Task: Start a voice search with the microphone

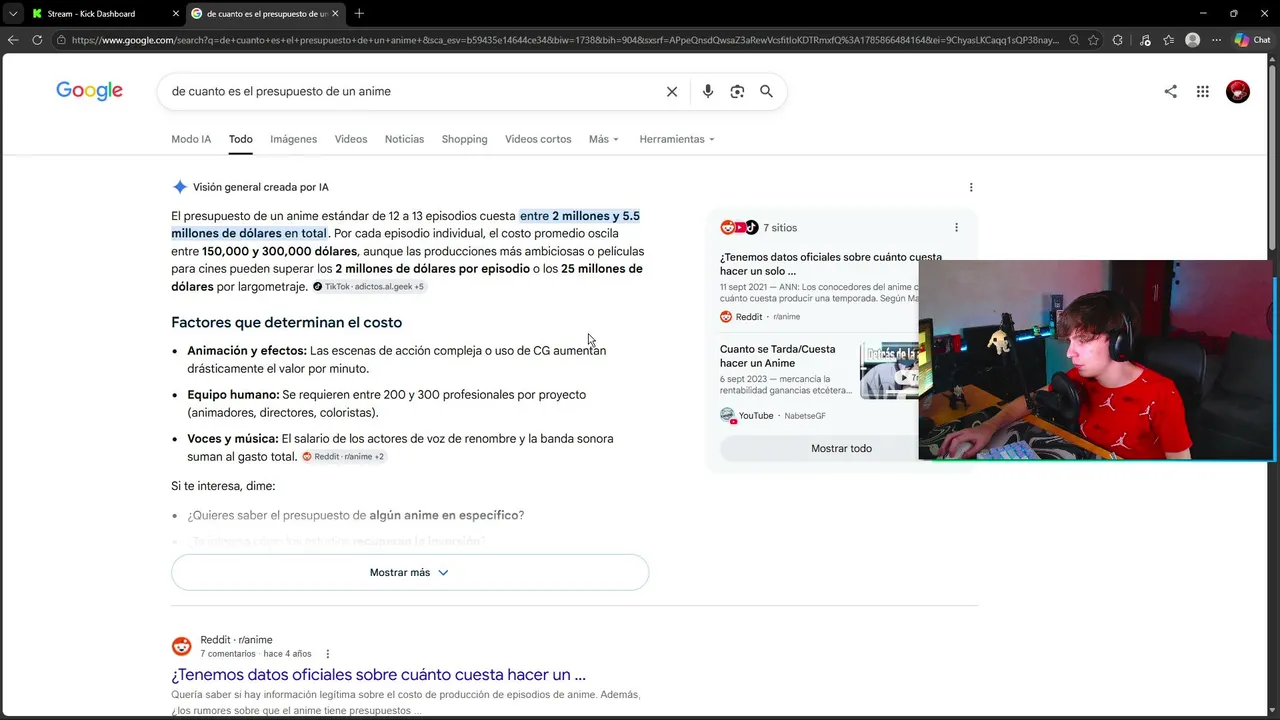Action: 708,91
